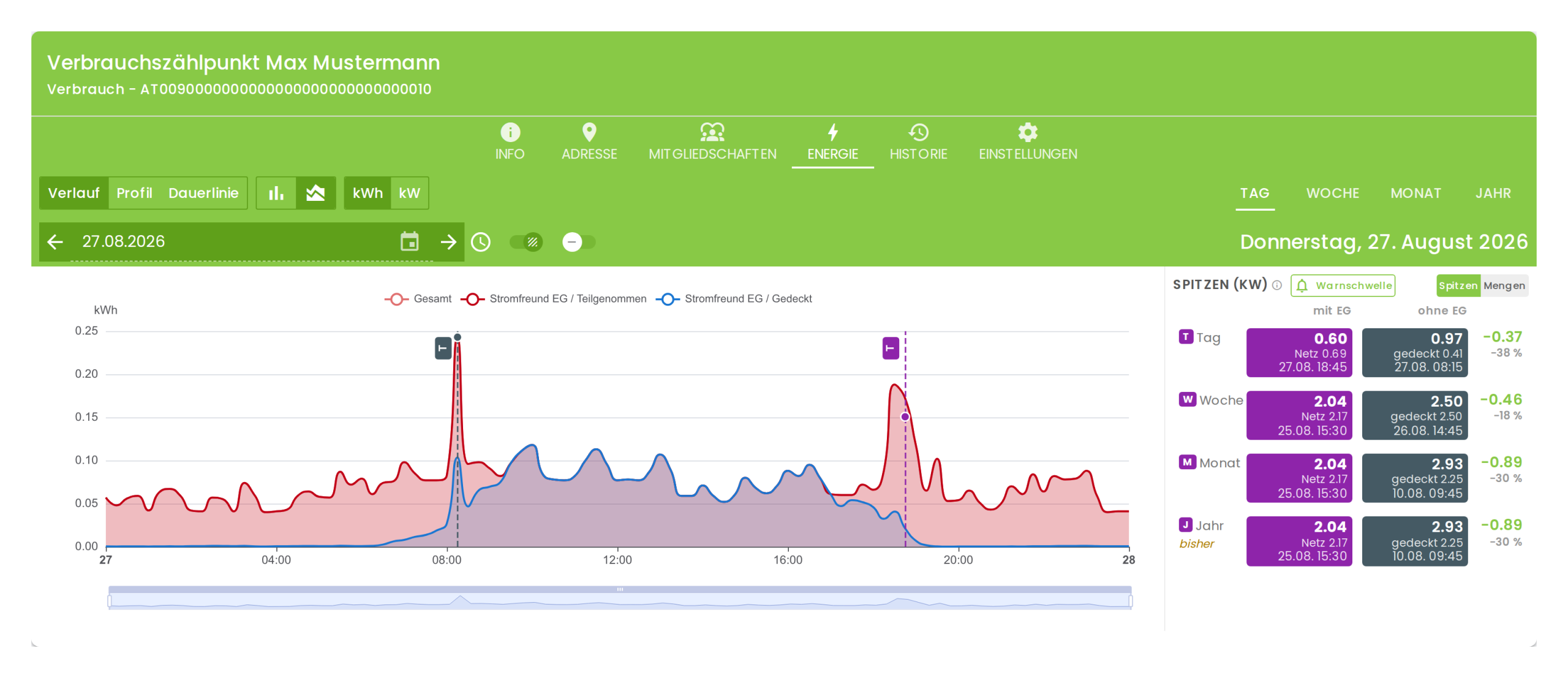Toggle the minus-sign switch

[579, 242]
